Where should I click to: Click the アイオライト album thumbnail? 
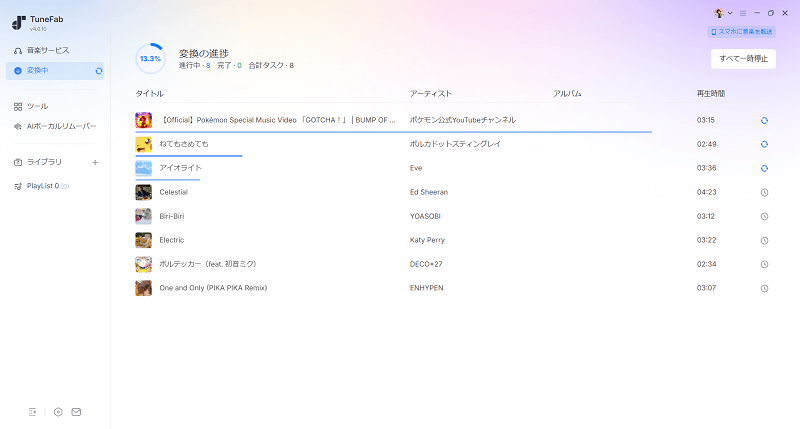tap(143, 168)
